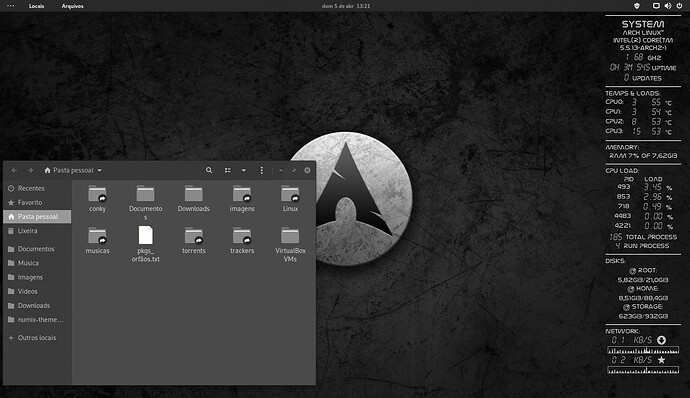Open numix-theme bookmark in sidebar
The width and height of the screenshot is (690, 398).
point(37,319)
